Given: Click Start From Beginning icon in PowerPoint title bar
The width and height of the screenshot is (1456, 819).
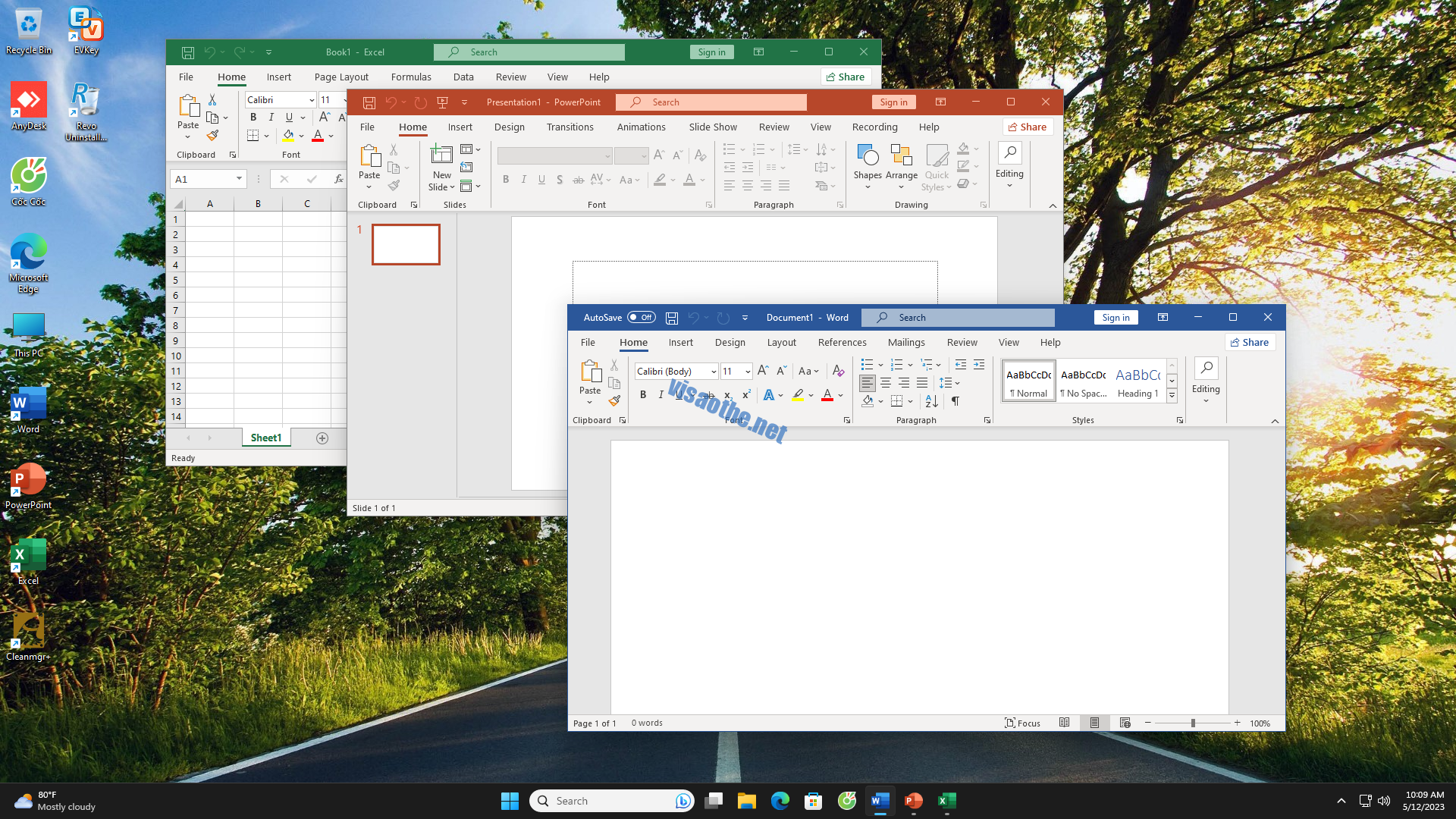Looking at the screenshot, I should pyautogui.click(x=443, y=102).
